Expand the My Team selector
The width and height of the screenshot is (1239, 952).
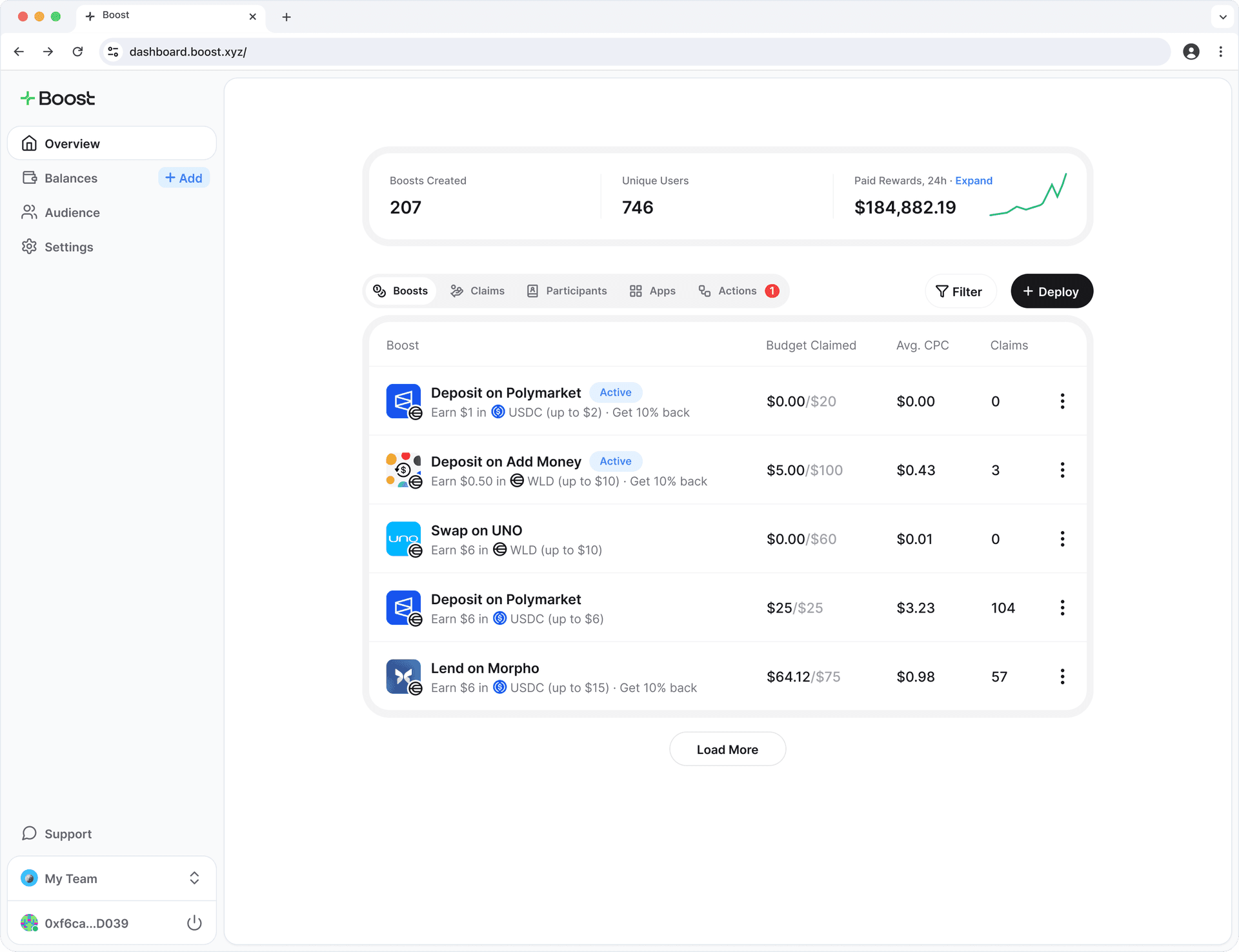[x=194, y=878]
